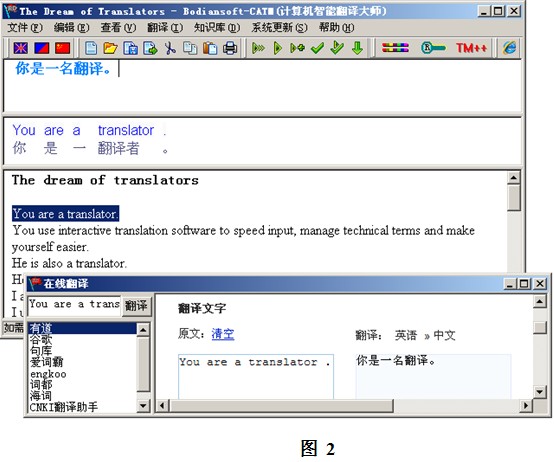This screenshot has width=554, height=462.
Task: Open the 文件 (F) menu
Action: click(25, 28)
